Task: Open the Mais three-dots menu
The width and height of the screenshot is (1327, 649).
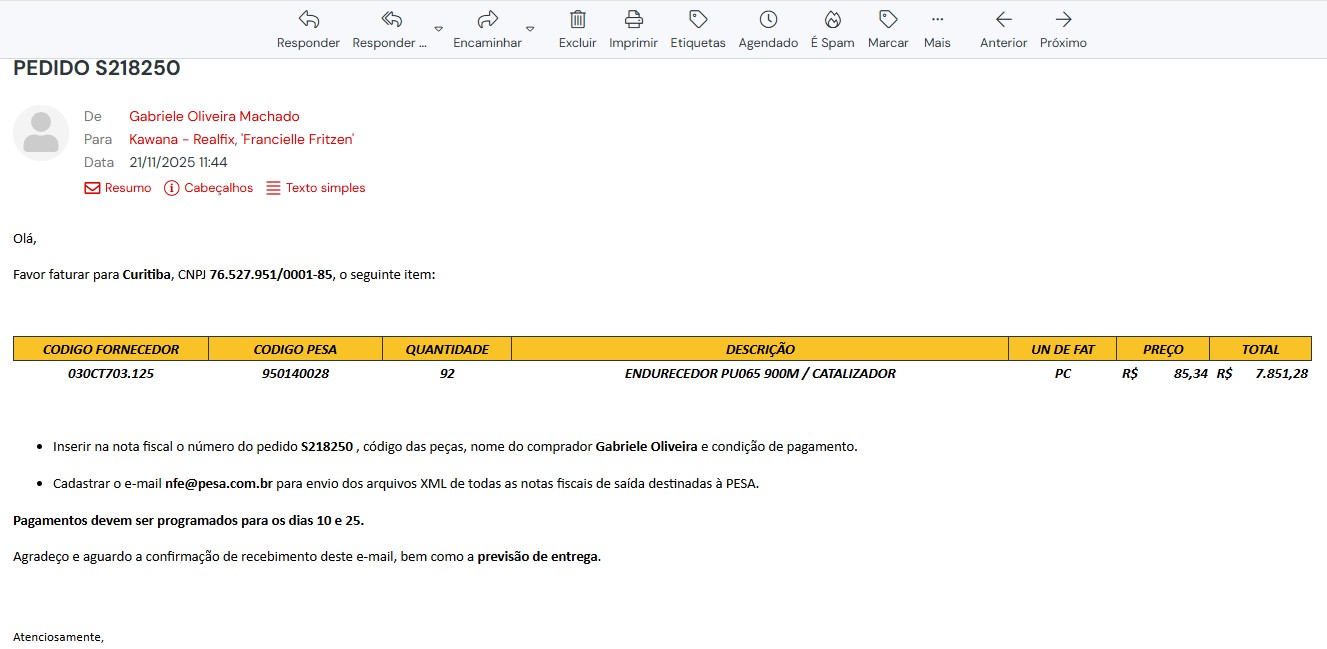Action: point(937,20)
